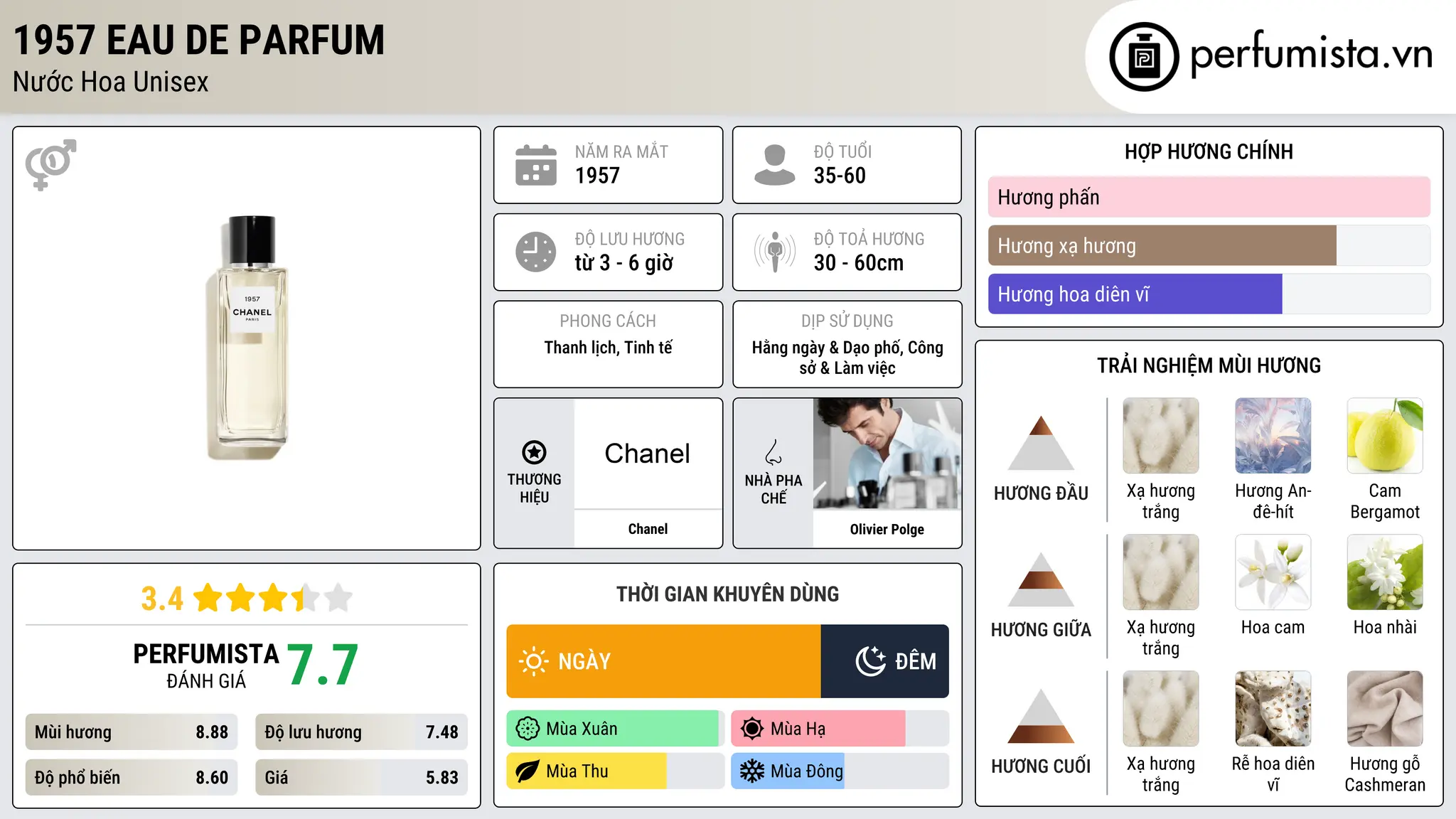
Task: Click the pink Hương phấn accord bar
Action: pyautogui.click(x=1209, y=197)
